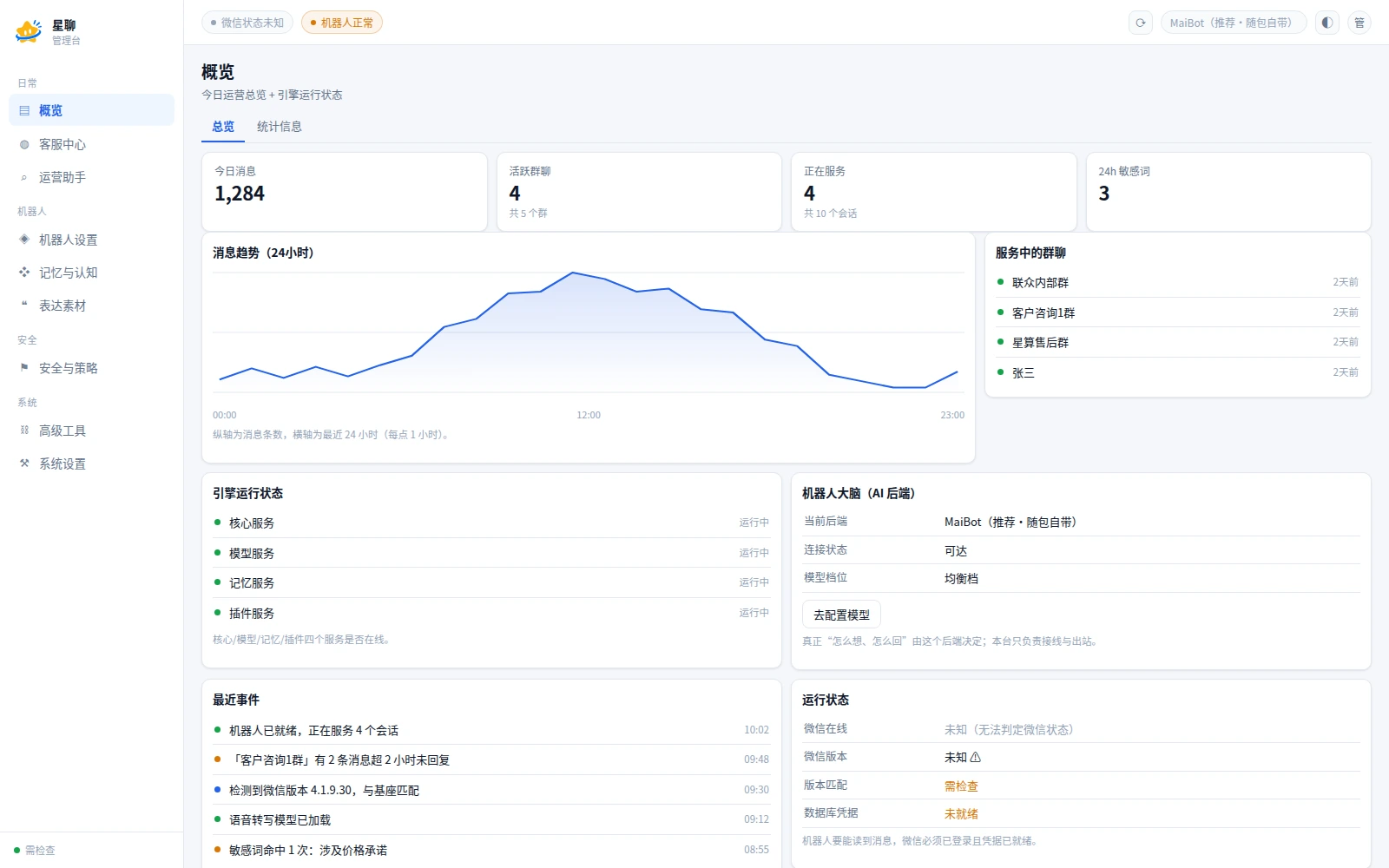Click the 记忆与认知 sidebar icon
Screen dimensions: 1389x868
tap(24, 273)
